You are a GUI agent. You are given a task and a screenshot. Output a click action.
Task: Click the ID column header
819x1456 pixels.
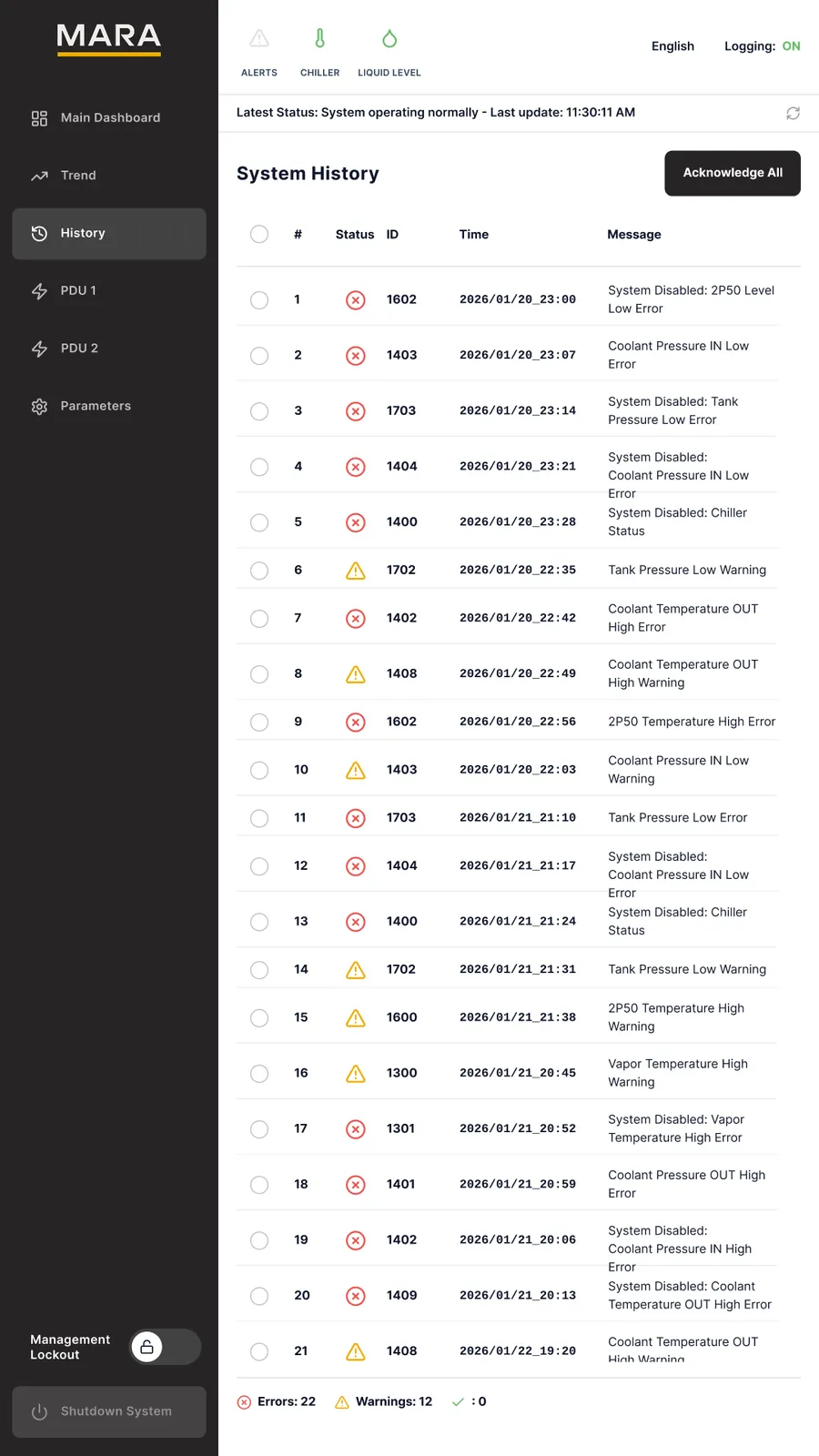pyautogui.click(x=392, y=235)
